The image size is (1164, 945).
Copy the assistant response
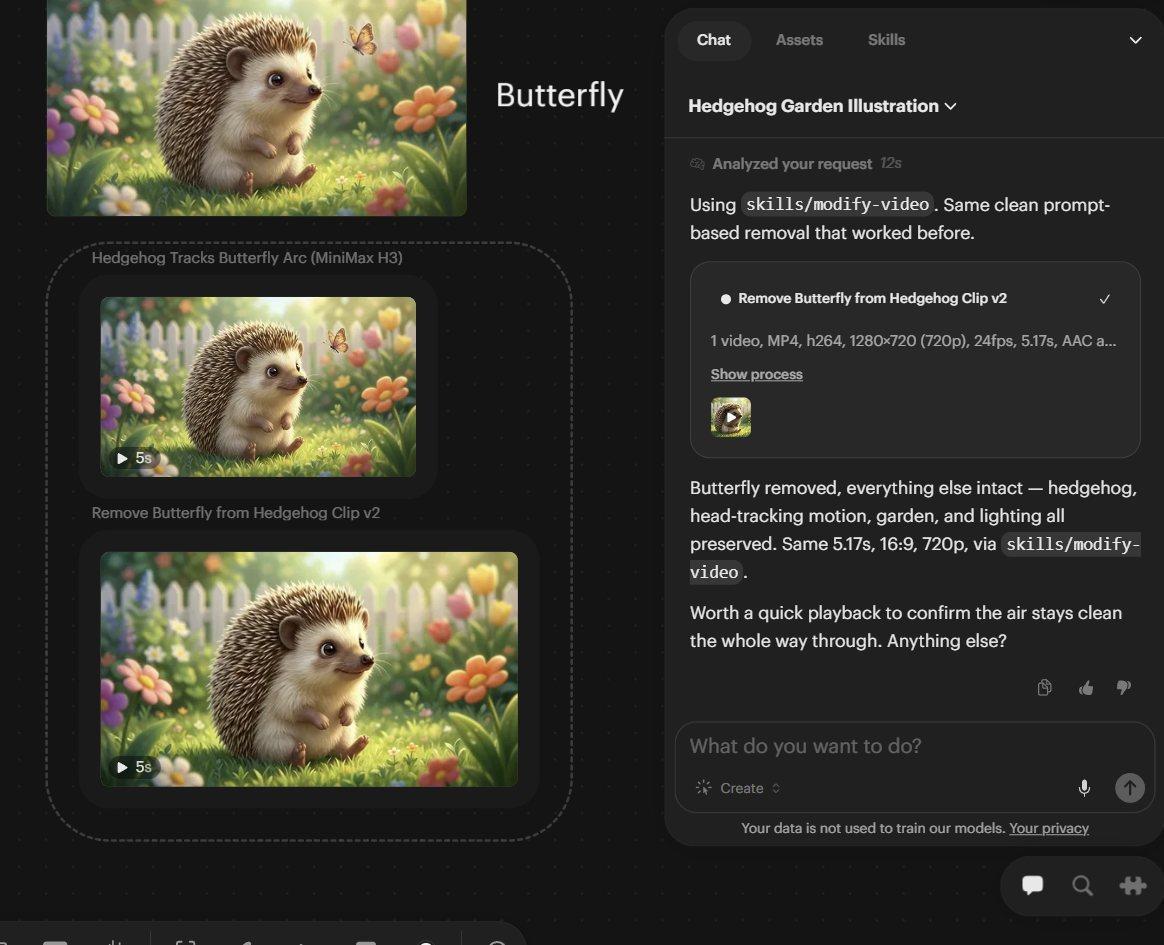(1044, 687)
